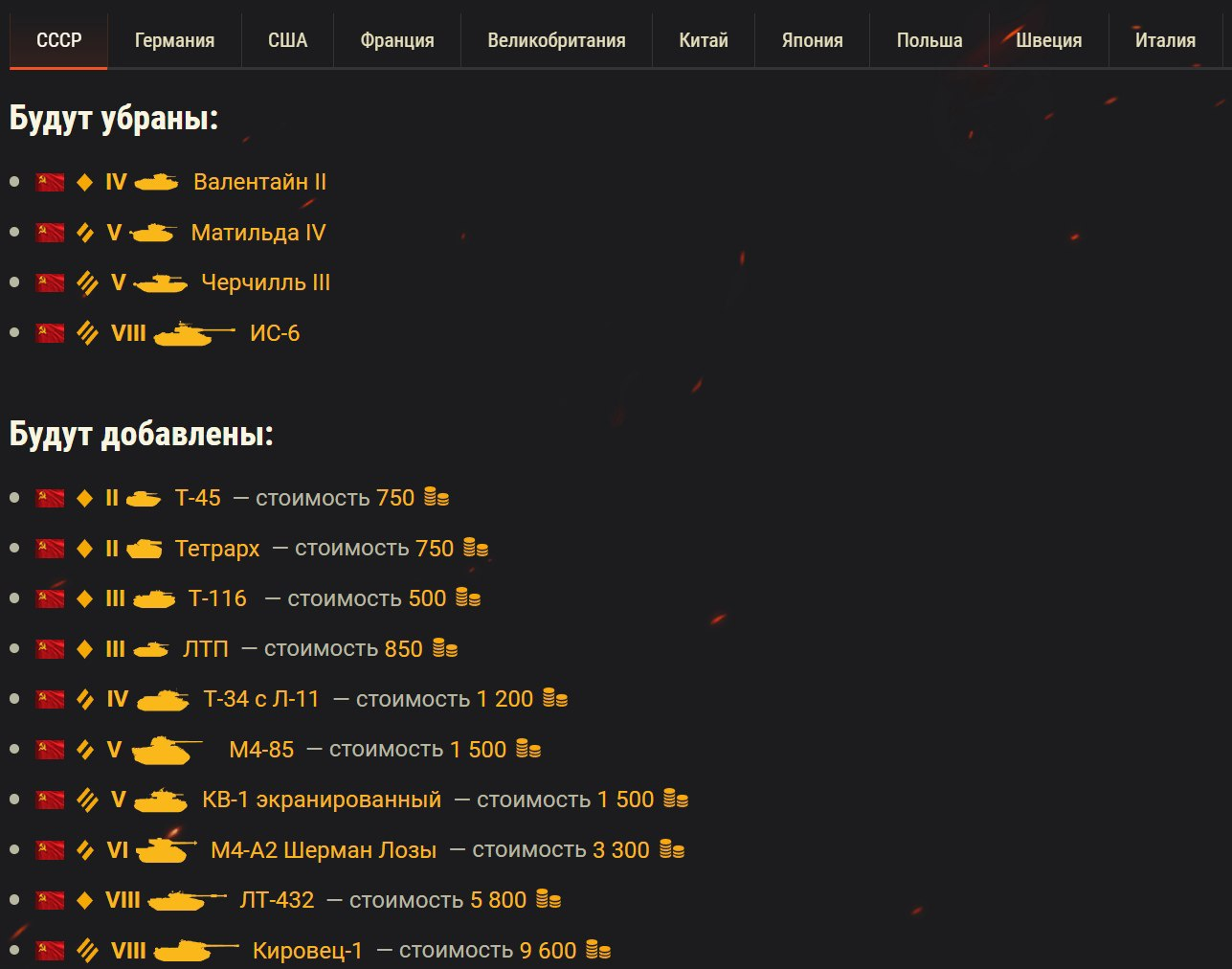1232x969 pixels.
Task: Click the USSR flag icon beside Т-116
Action: pyautogui.click(x=50, y=598)
